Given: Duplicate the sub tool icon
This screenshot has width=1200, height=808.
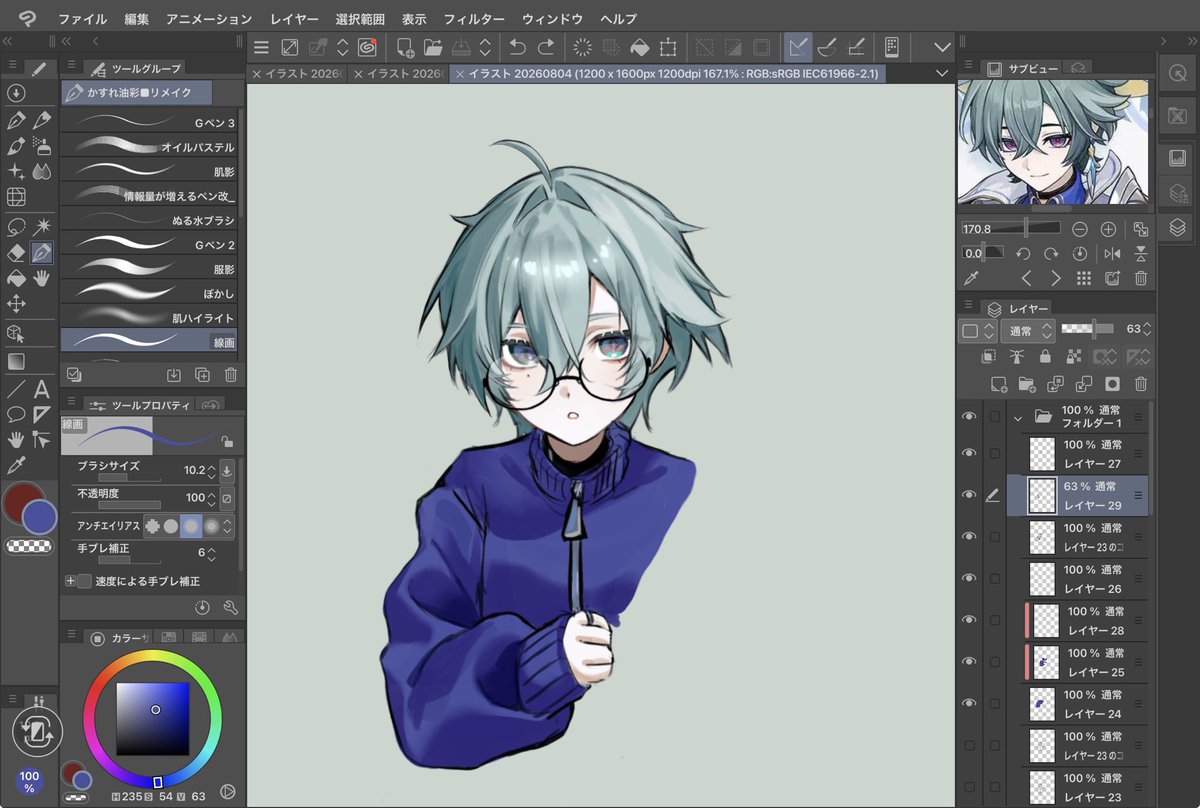Looking at the screenshot, I should [202, 375].
